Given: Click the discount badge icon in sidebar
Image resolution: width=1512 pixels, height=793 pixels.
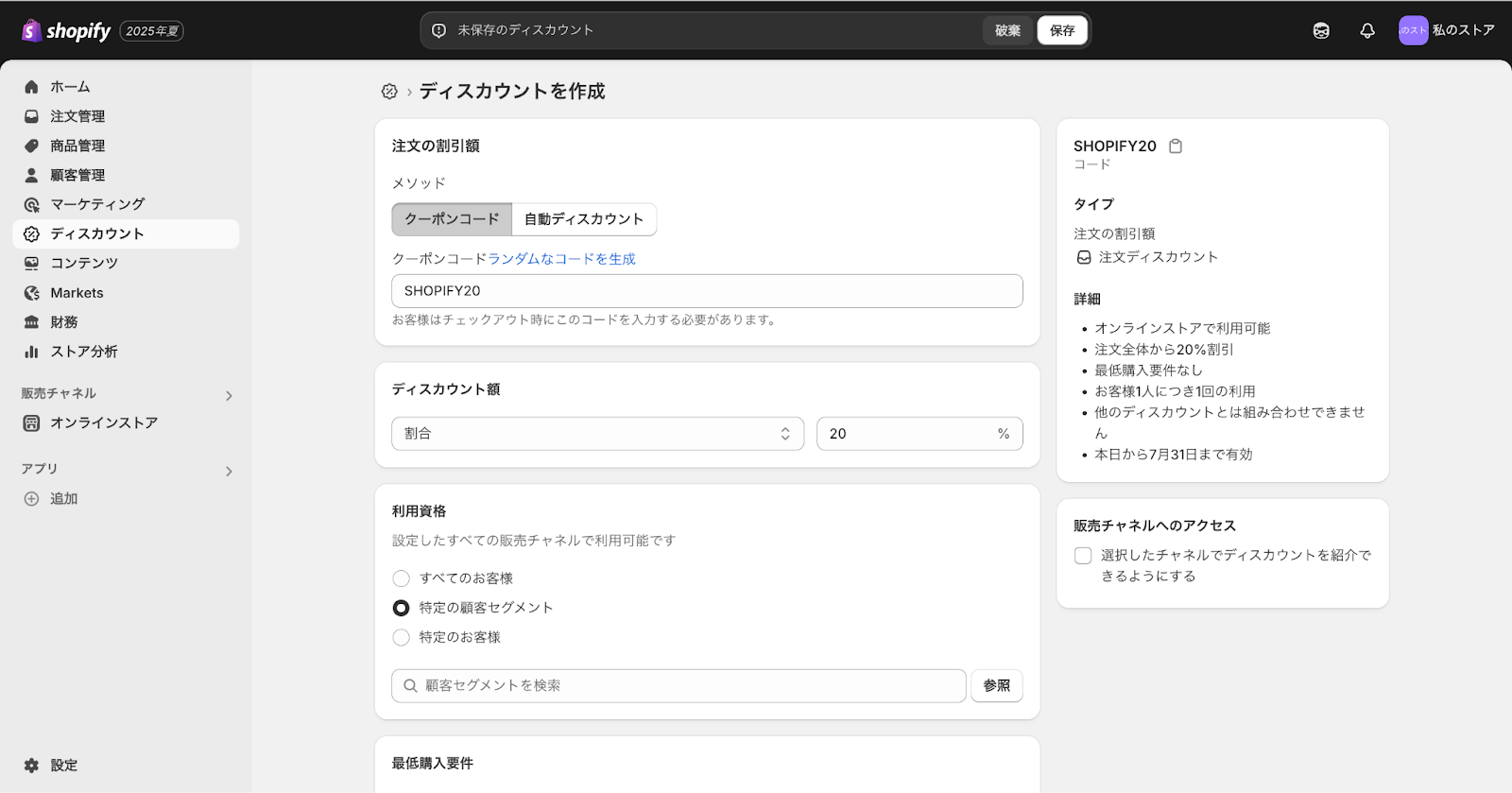Looking at the screenshot, I should pos(31,233).
